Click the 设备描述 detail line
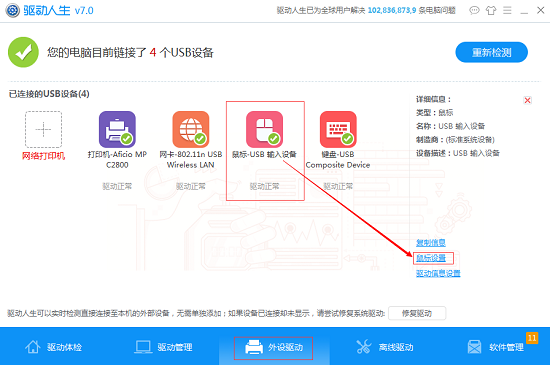This screenshot has width=550, height=365. (x=458, y=153)
